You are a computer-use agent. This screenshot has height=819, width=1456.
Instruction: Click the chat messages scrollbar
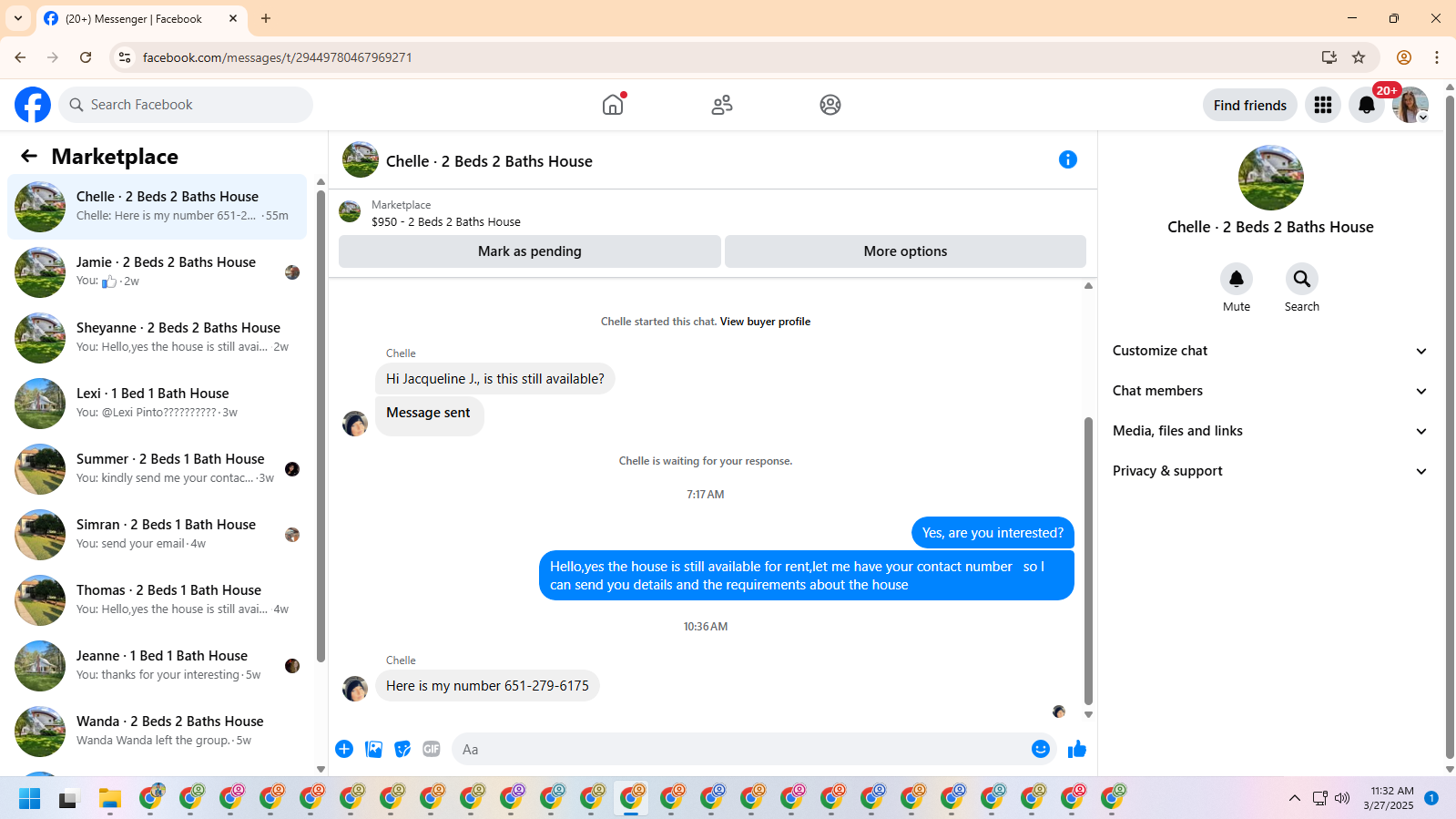[1088, 560]
